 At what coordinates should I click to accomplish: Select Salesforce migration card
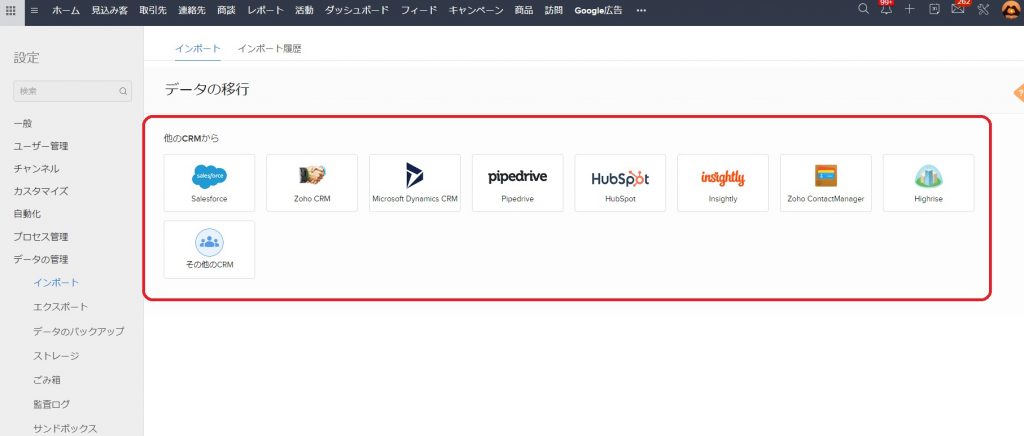point(209,183)
